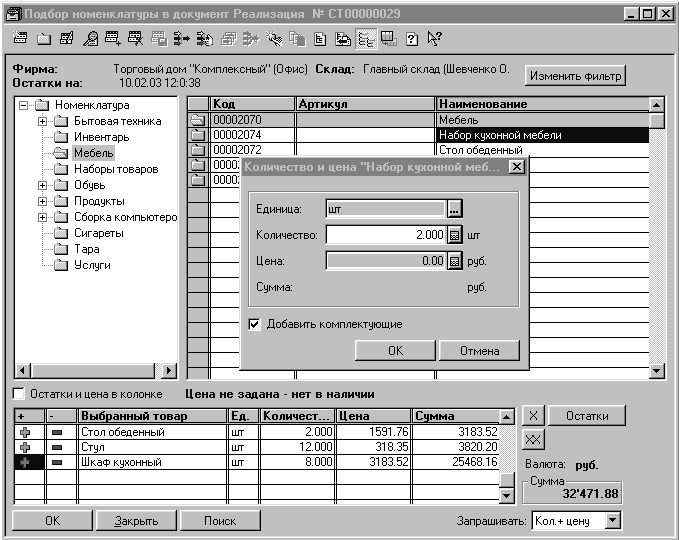Collapse the Номенклатура root tree node

[23, 105]
